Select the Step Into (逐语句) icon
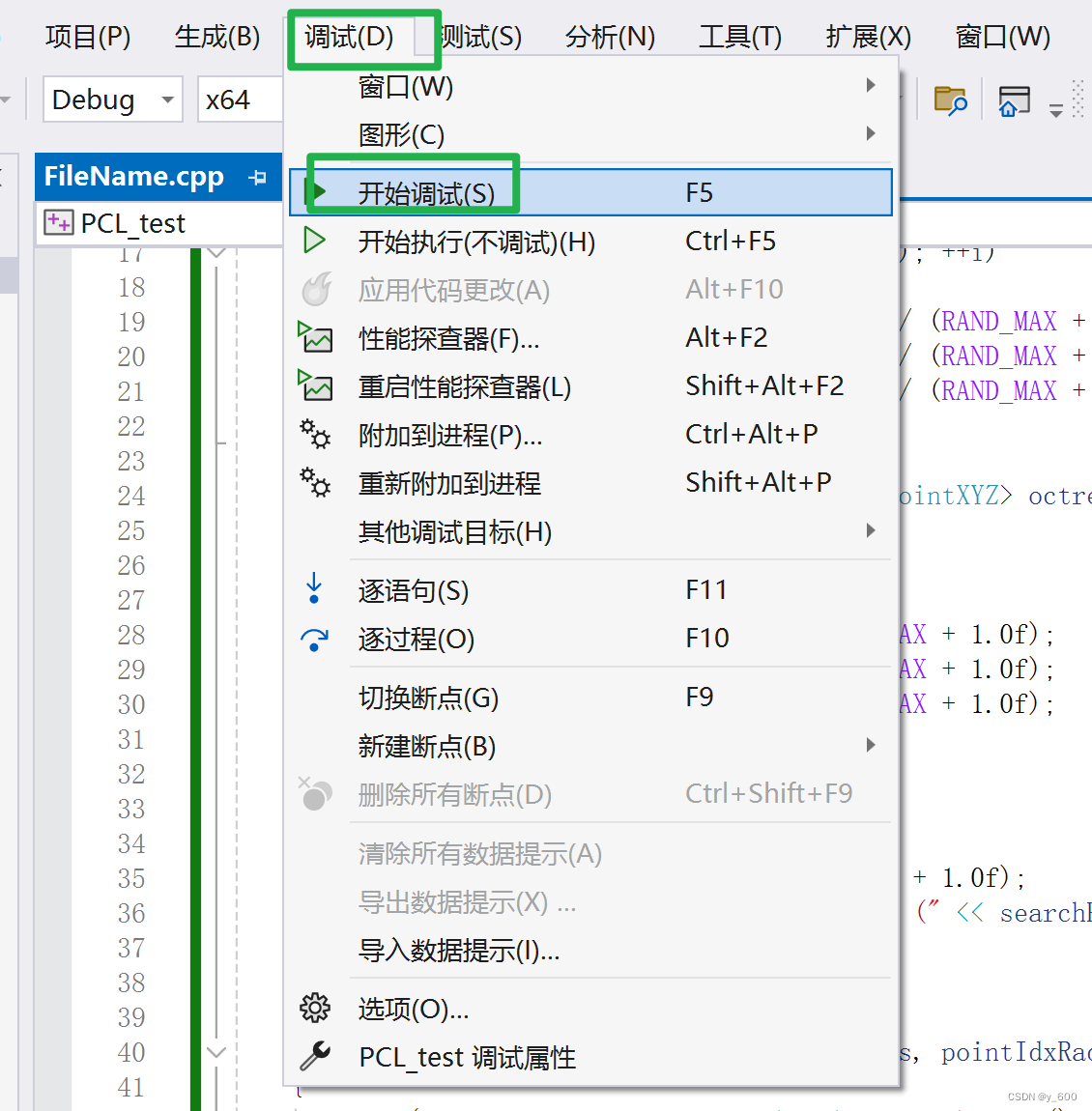Viewport: 1092px width, 1111px height. pyautogui.click(x=315, y=589)
